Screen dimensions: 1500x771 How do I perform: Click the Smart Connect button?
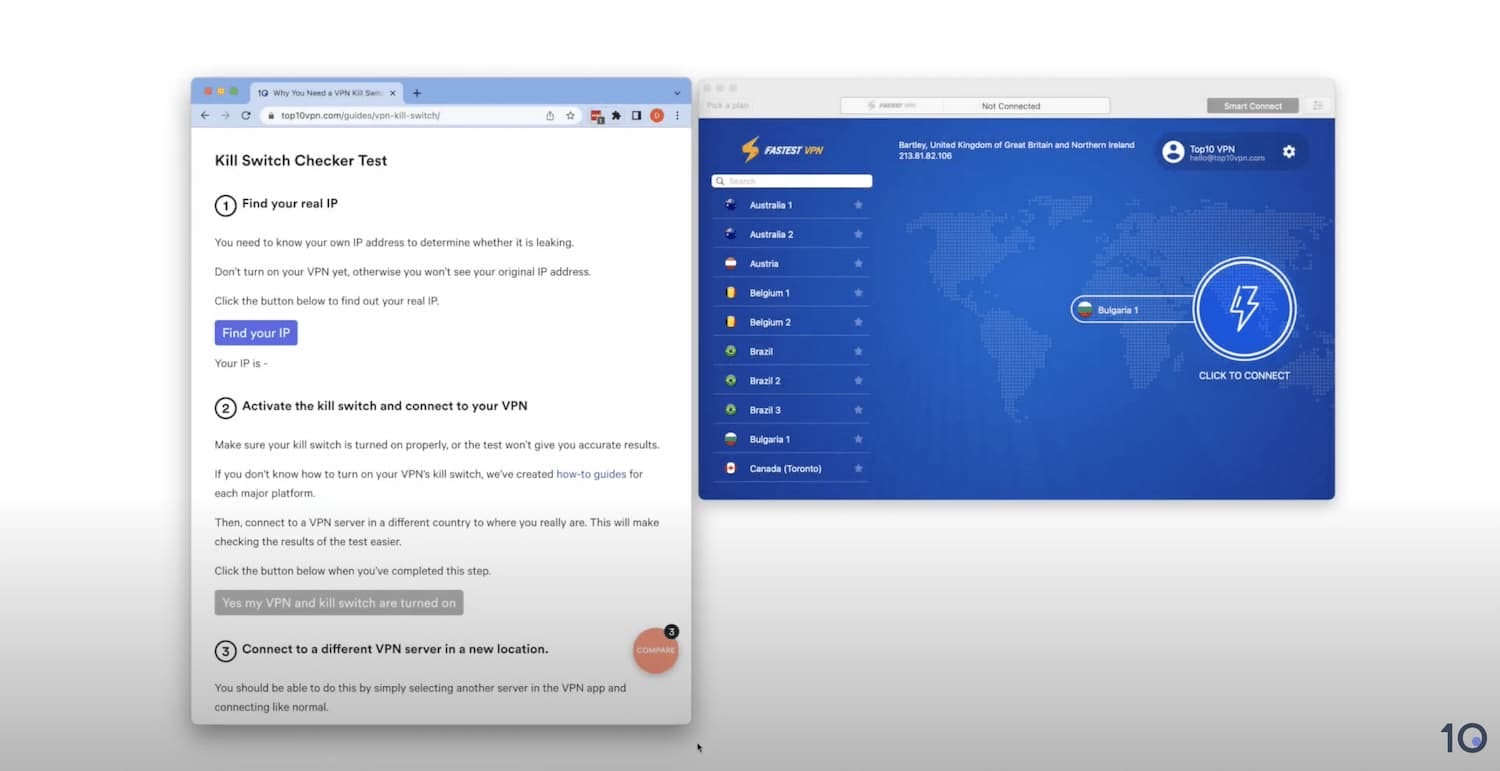[1252, 106]
